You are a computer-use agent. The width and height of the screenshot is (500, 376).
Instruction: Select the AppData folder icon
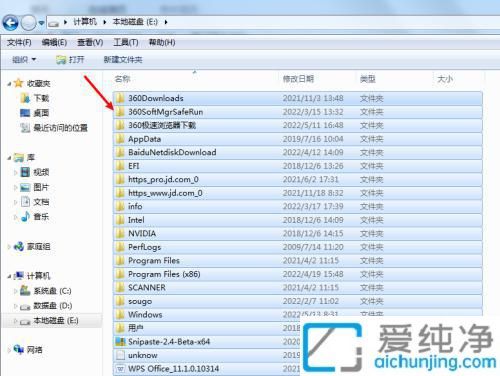[x=120, y=139]
